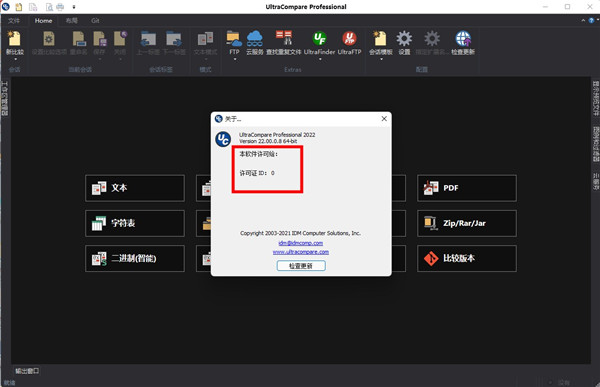Expand the FTP dropdown arrow
600x387 pixels.
pyautogui.click(x=235, y=59)
